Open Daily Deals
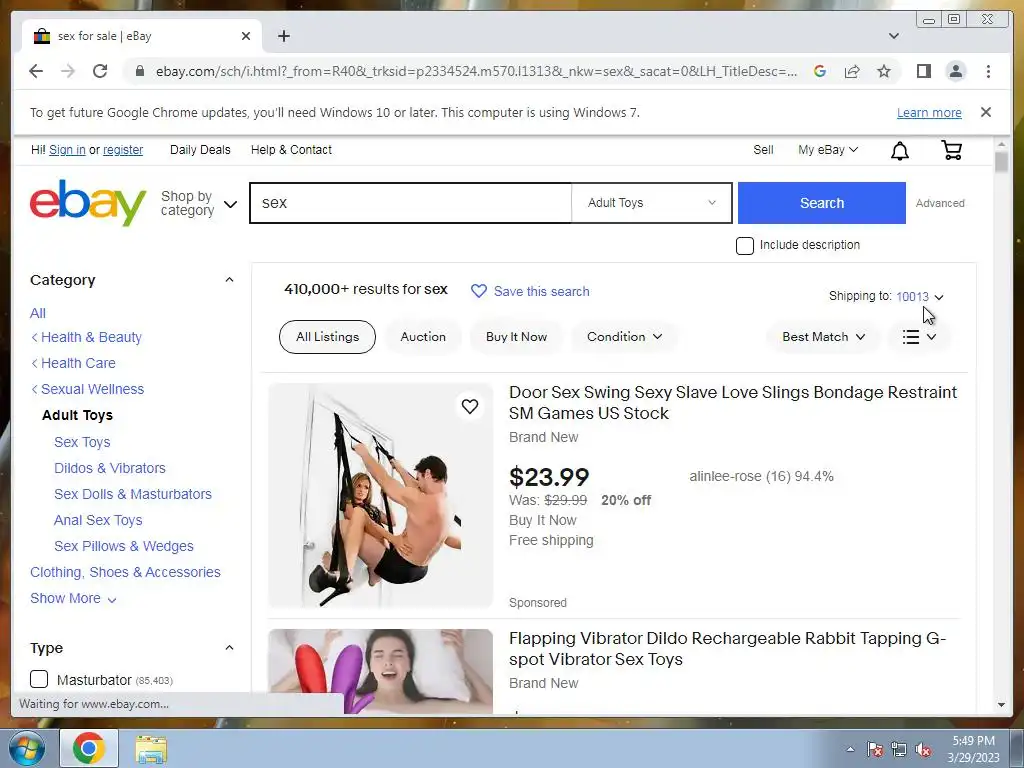This screenshot has height=768, width=1024. click(200, 150)
